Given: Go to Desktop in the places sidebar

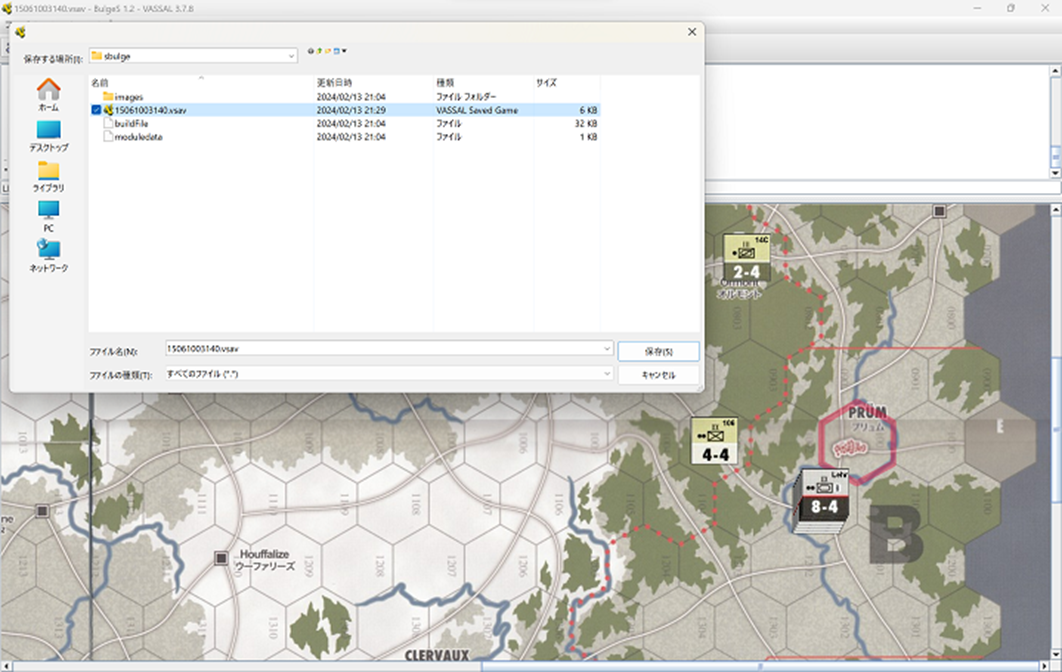Looking at the screenshot, I should click(48, 135).
